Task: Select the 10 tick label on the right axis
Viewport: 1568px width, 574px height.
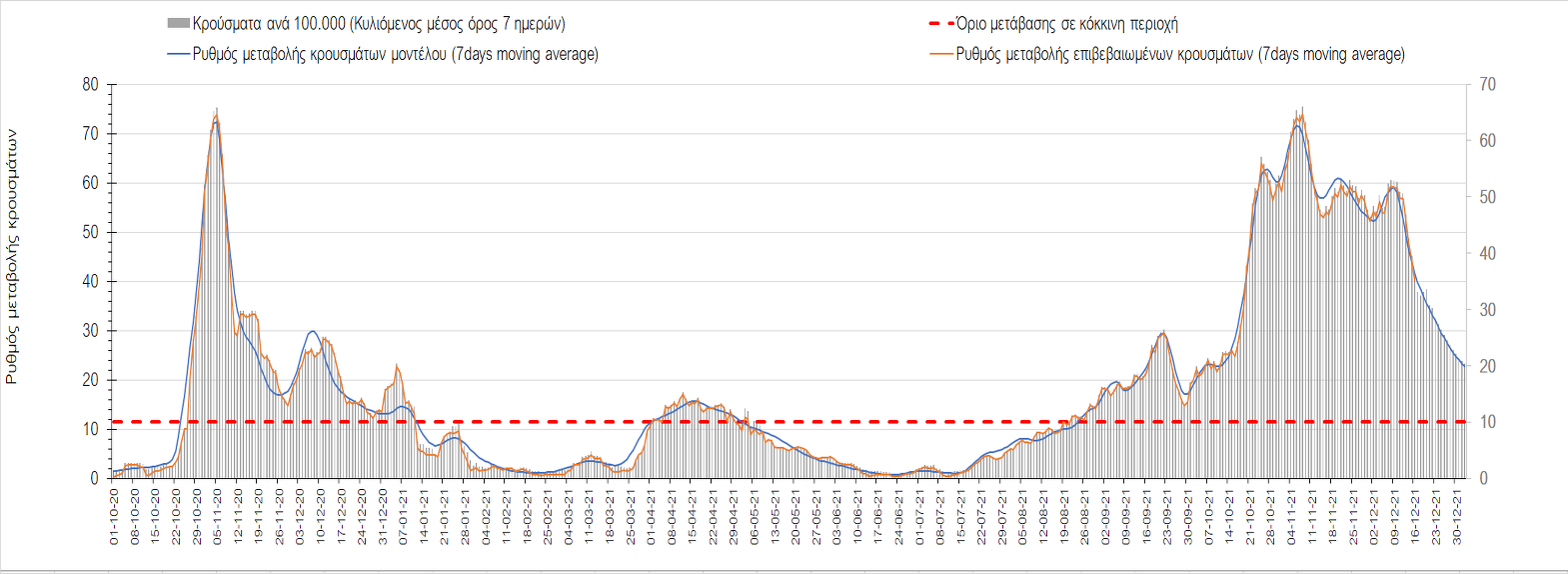Action: [1487, 422]
